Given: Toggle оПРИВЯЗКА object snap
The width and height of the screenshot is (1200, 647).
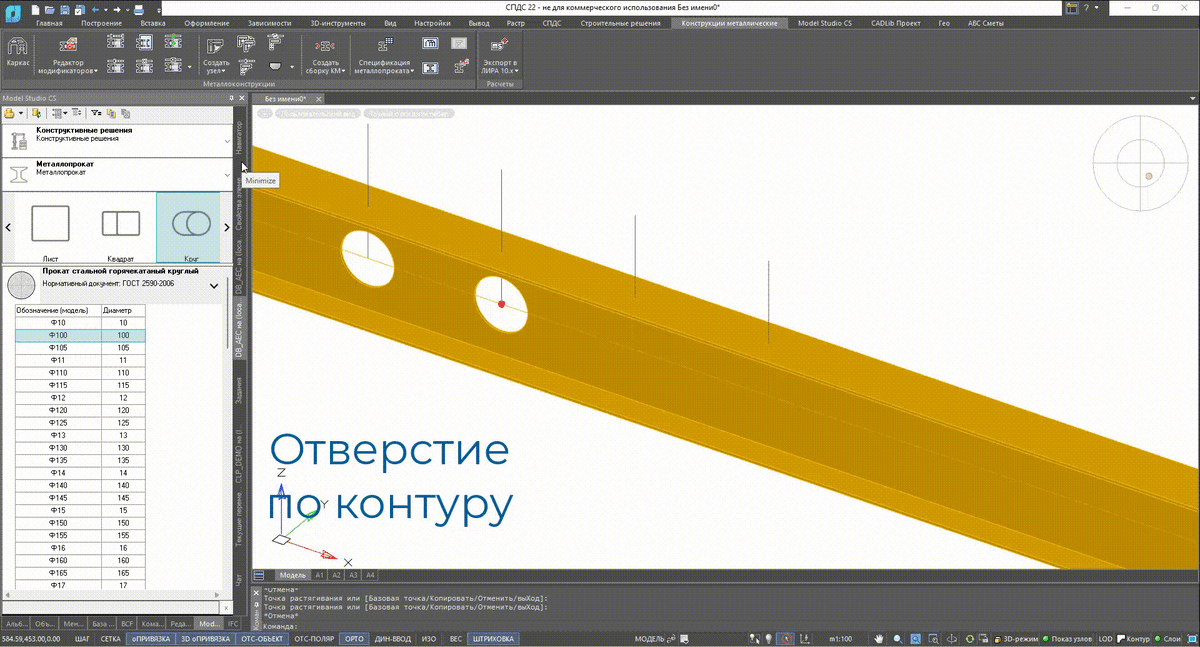Looking at the screenshot, I should 149,638.
